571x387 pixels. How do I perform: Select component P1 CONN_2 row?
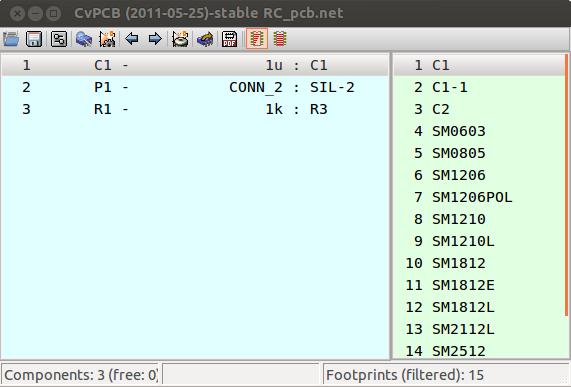[195, 87]
